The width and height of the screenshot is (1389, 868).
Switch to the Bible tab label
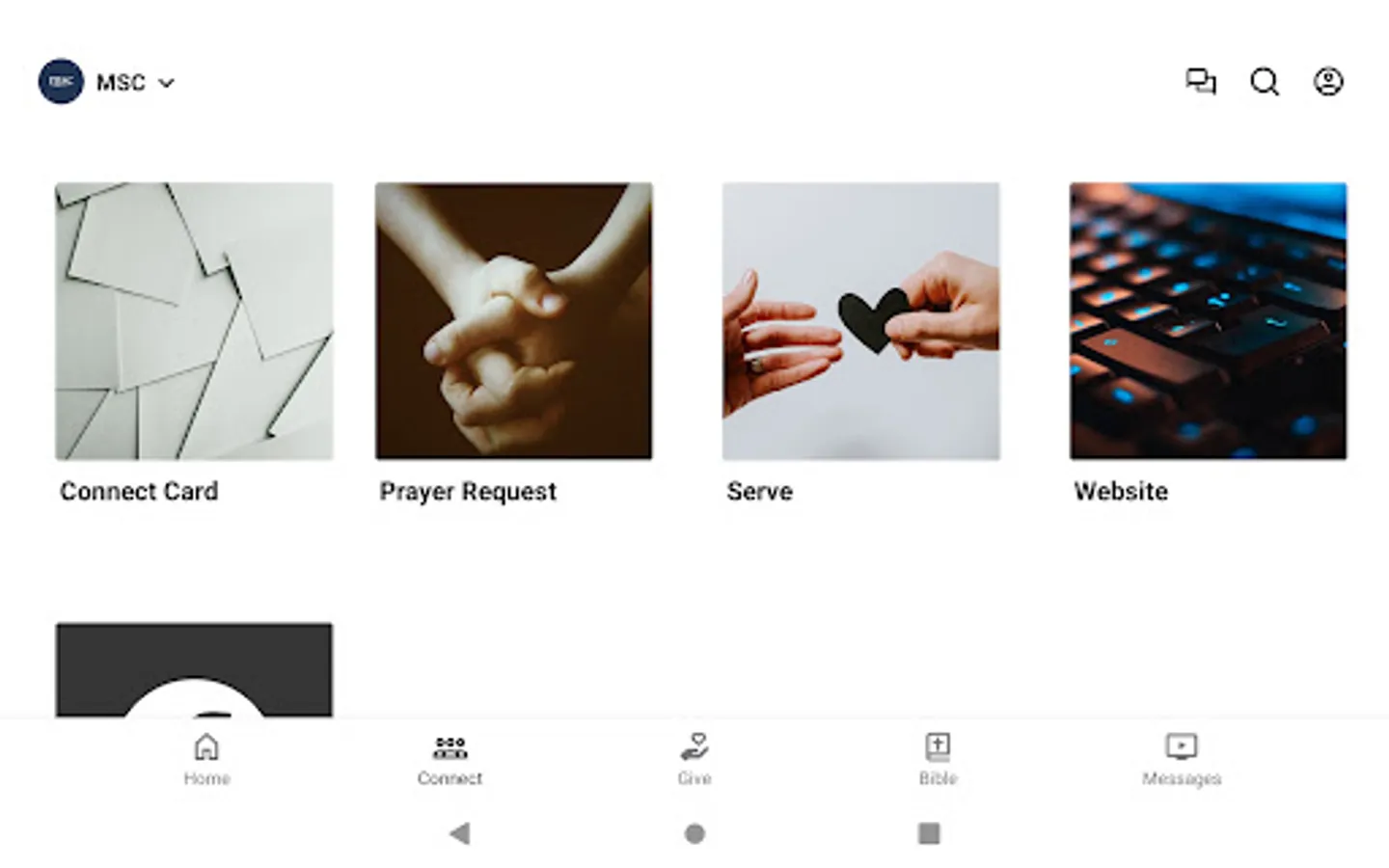click(938, 778)
